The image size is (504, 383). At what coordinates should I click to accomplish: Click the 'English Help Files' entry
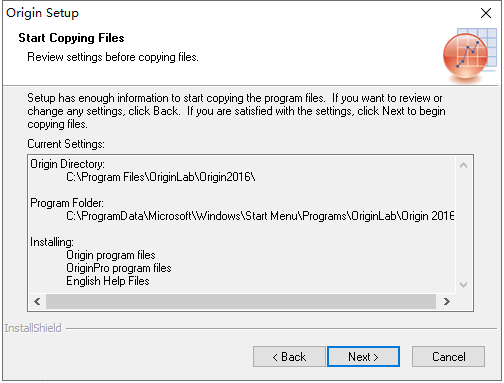click(108, 281)
